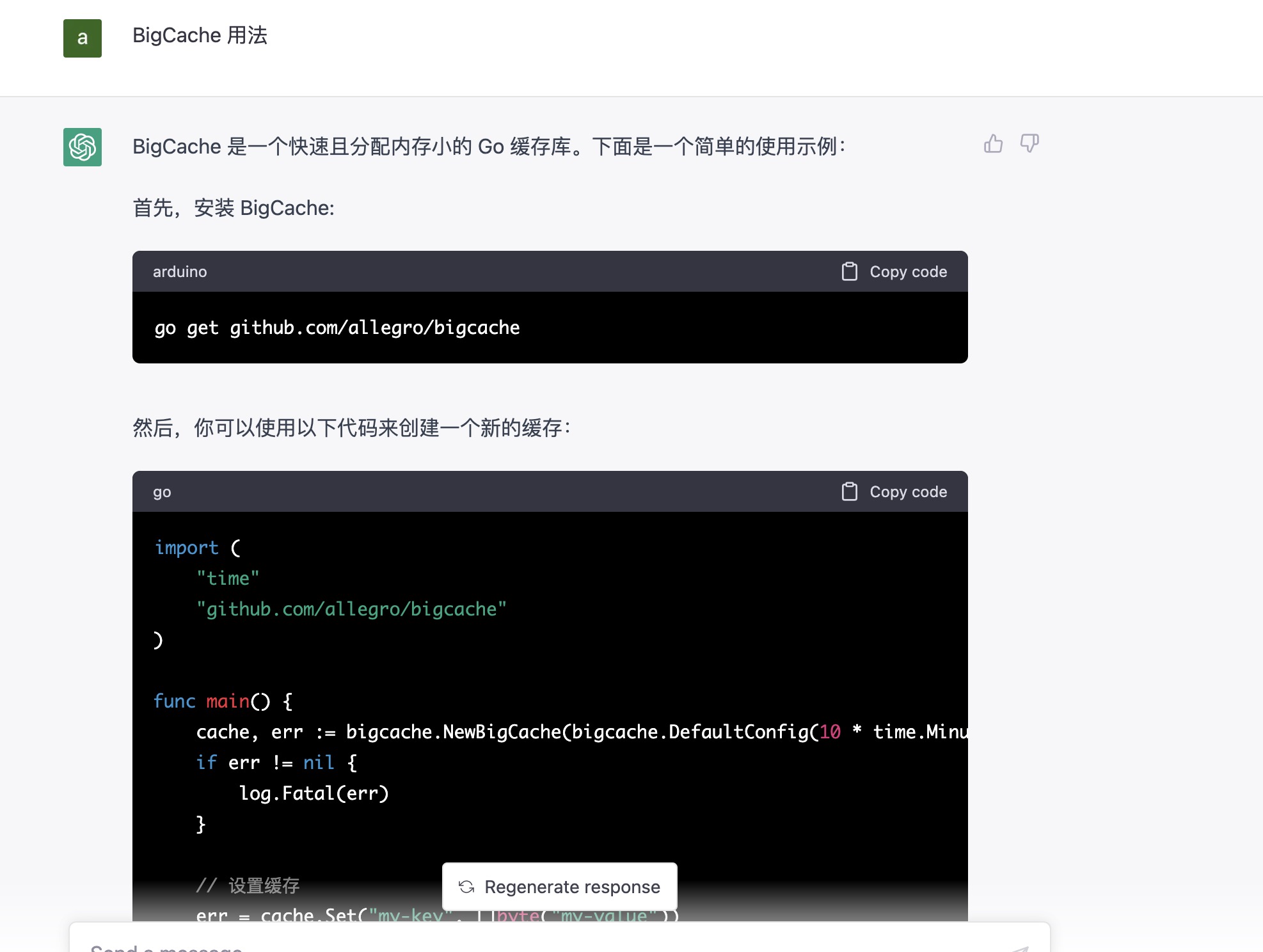Click the 'cache, err := bigcache.NewBigCache' line
This screenshot has height=952, width=1263.
click(x=582, y=732)
